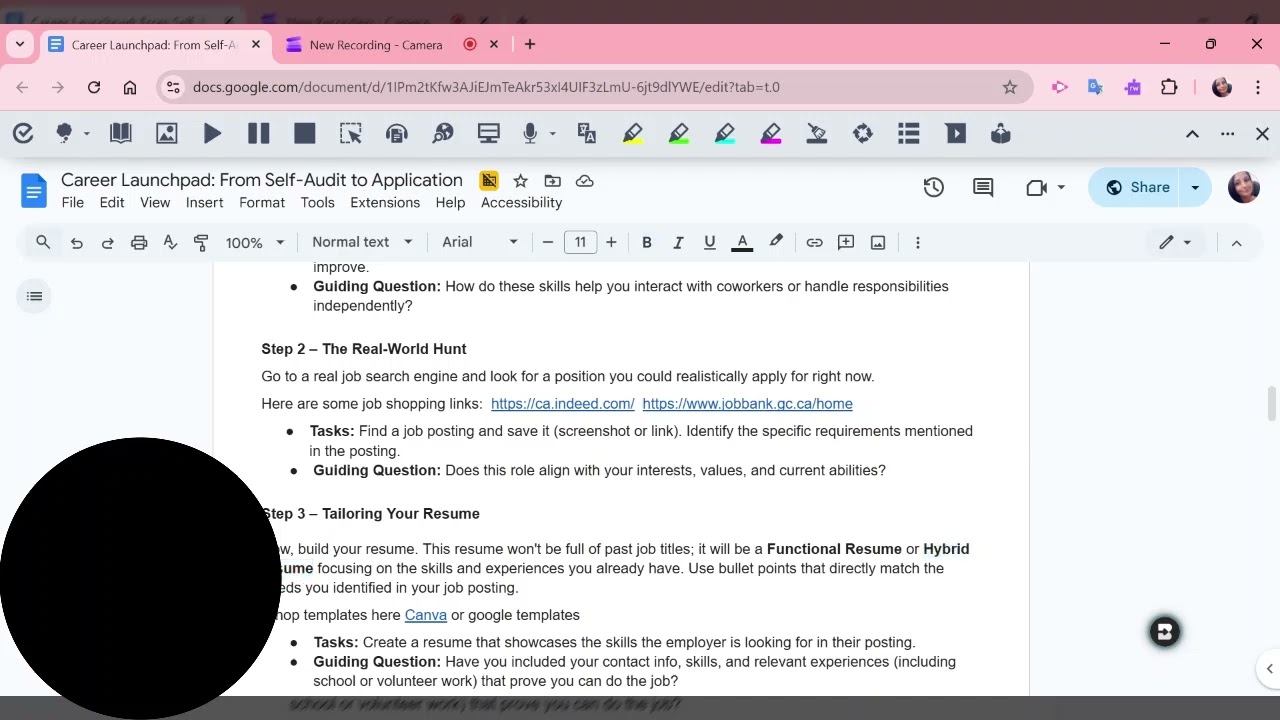Expand the Share options arrow

click(1195, 187)
